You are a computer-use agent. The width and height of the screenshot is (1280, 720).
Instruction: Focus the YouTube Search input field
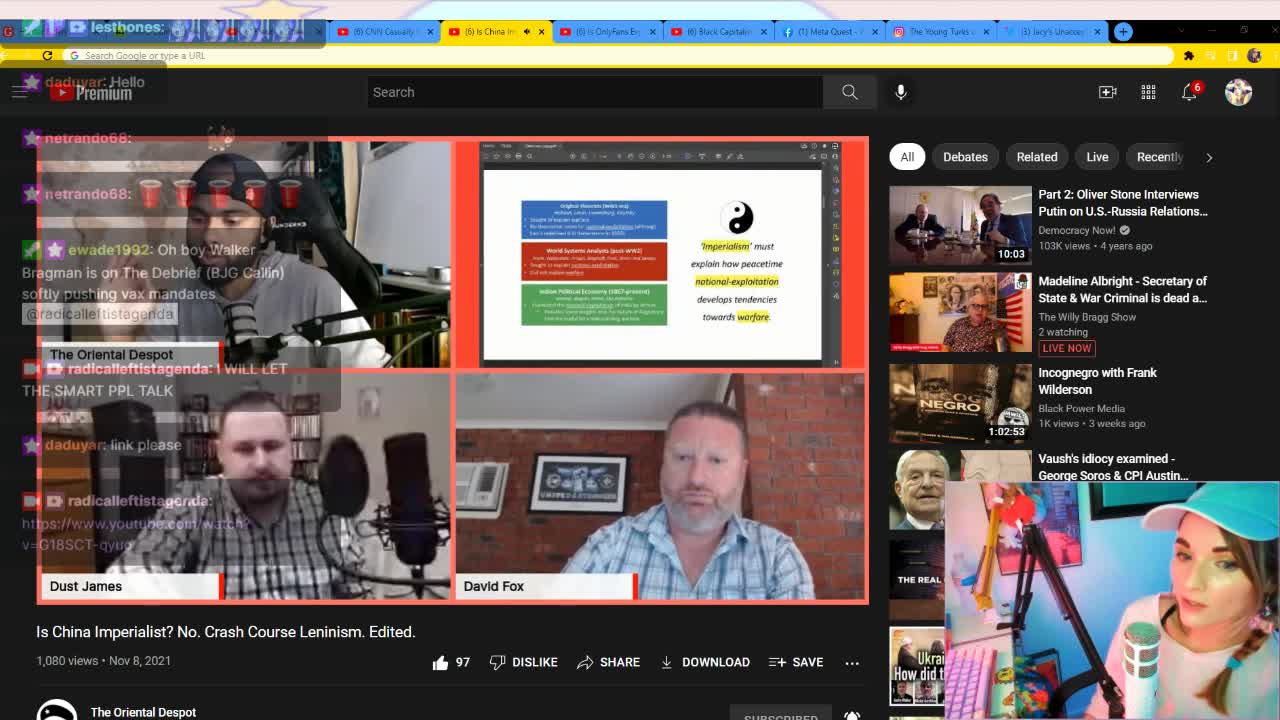click(x=595, y=92)
